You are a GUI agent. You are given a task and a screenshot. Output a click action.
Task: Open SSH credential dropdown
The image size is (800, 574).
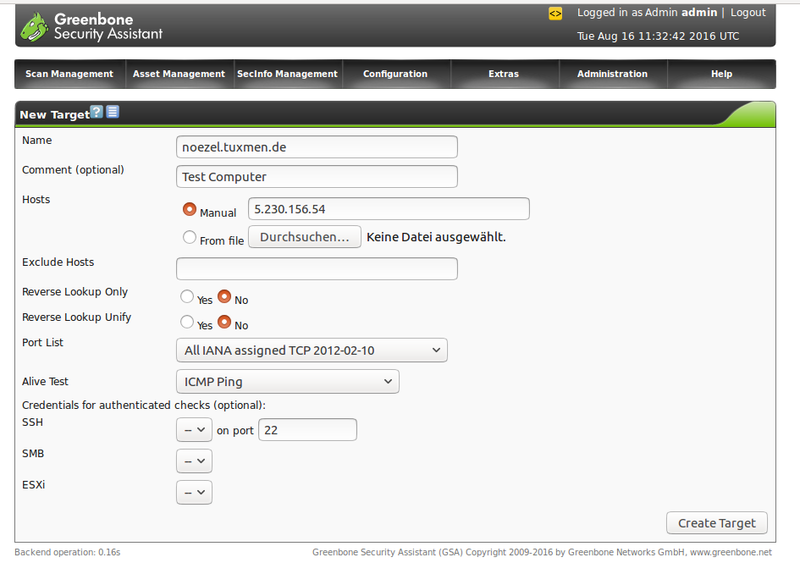[x=193, y=430]
